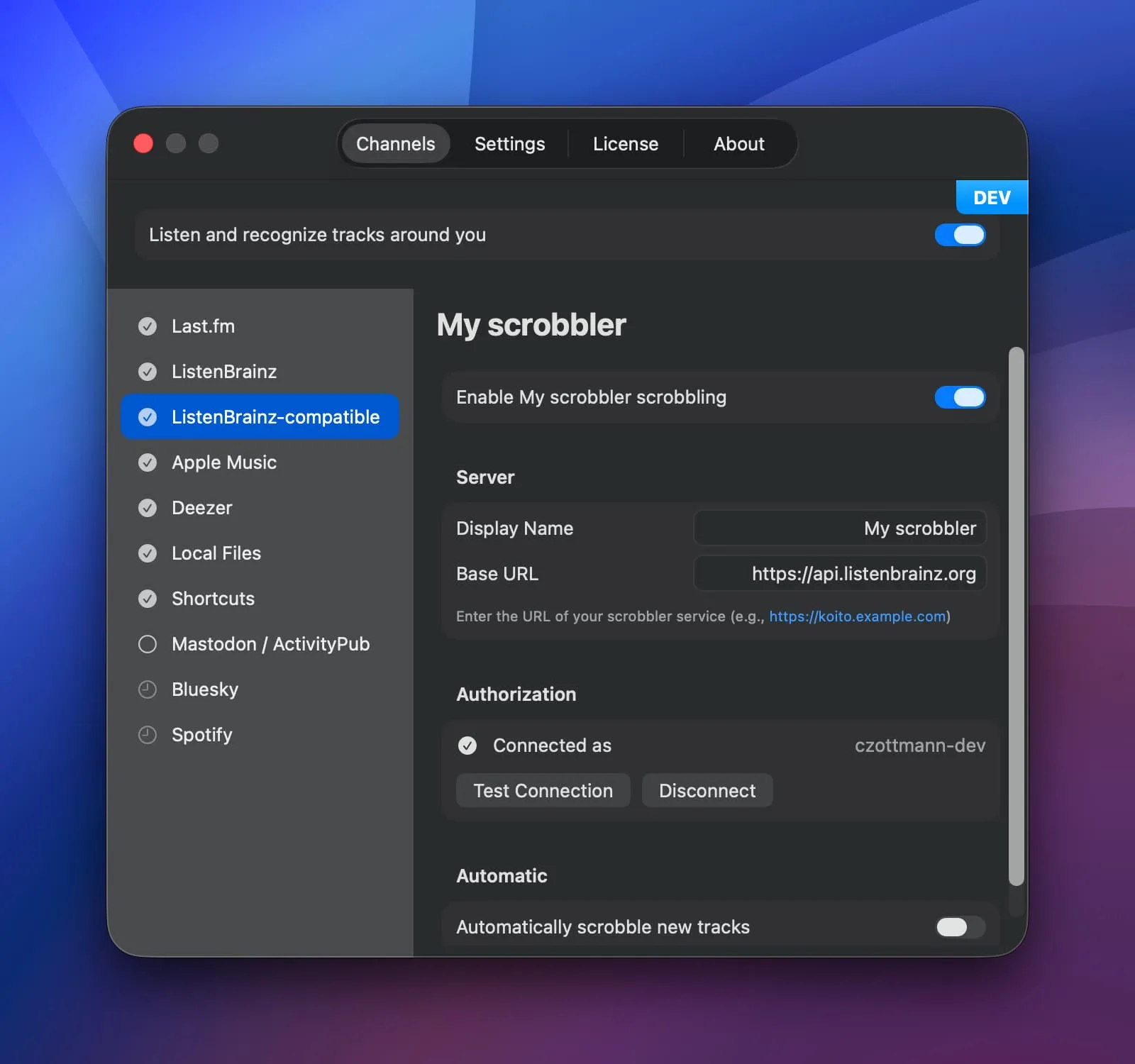Viewport: 1135px width, 1064px height.
Task: Select the Local Files channel
Action: [216, 553]
